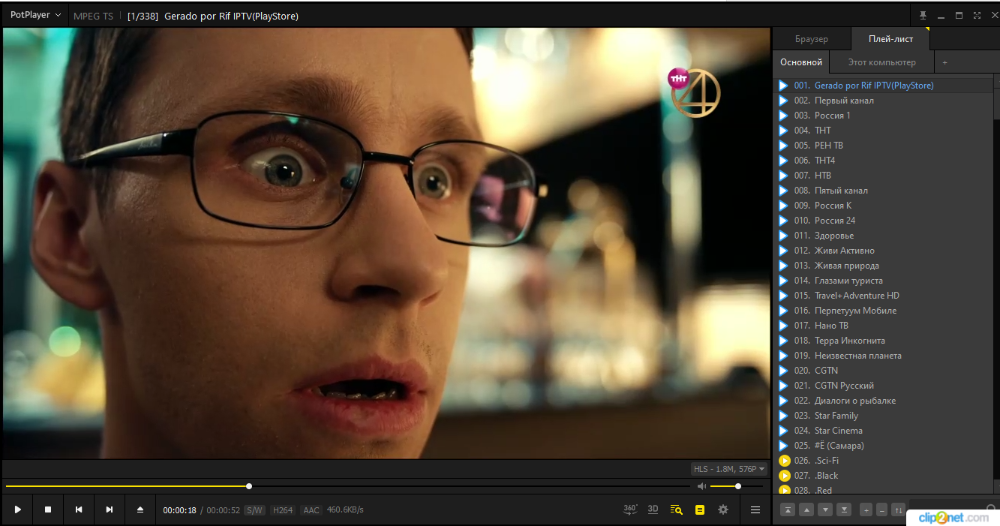The image size is (1000, 526).
Task: Click play icon beside 016. Перпетуум Мобиле
Action: coord(784,310)
